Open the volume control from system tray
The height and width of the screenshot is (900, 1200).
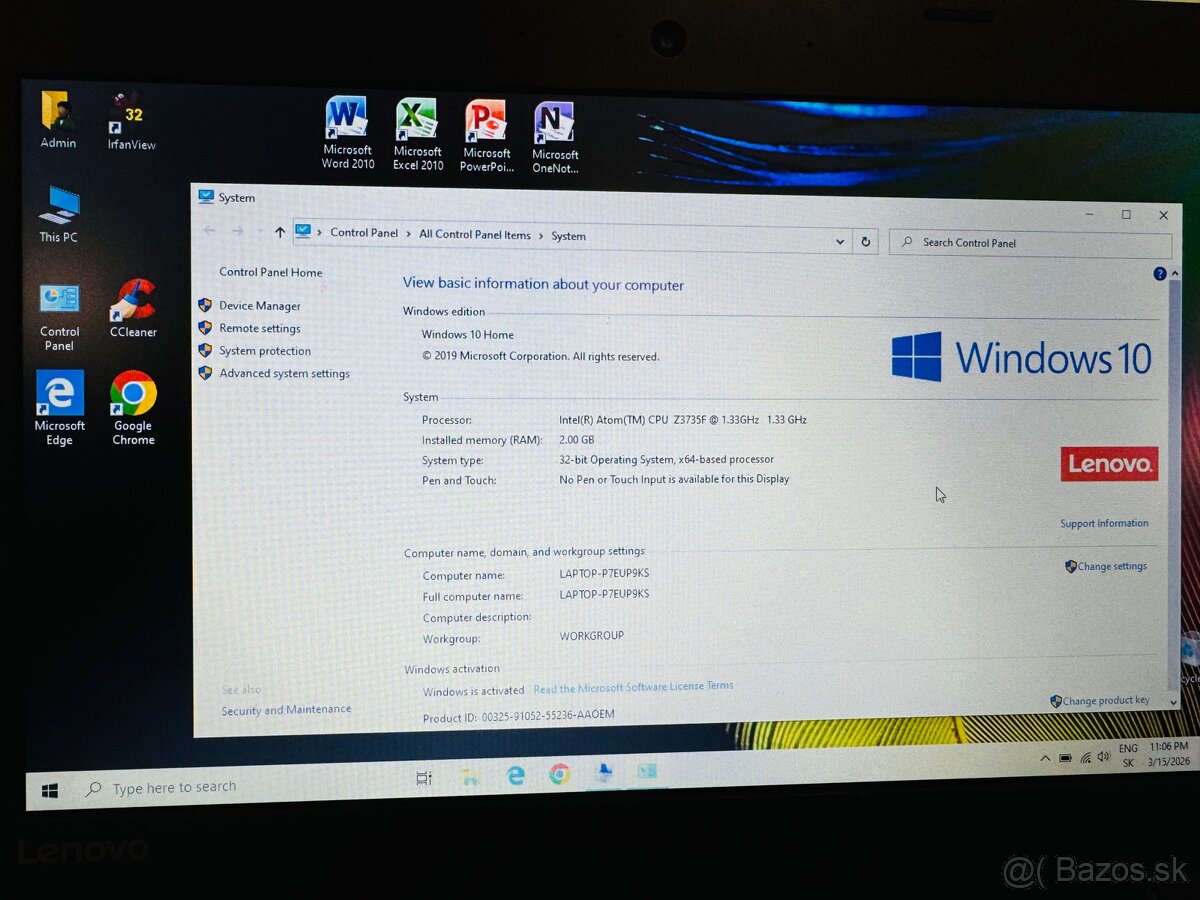click(x=1104, y=756)
